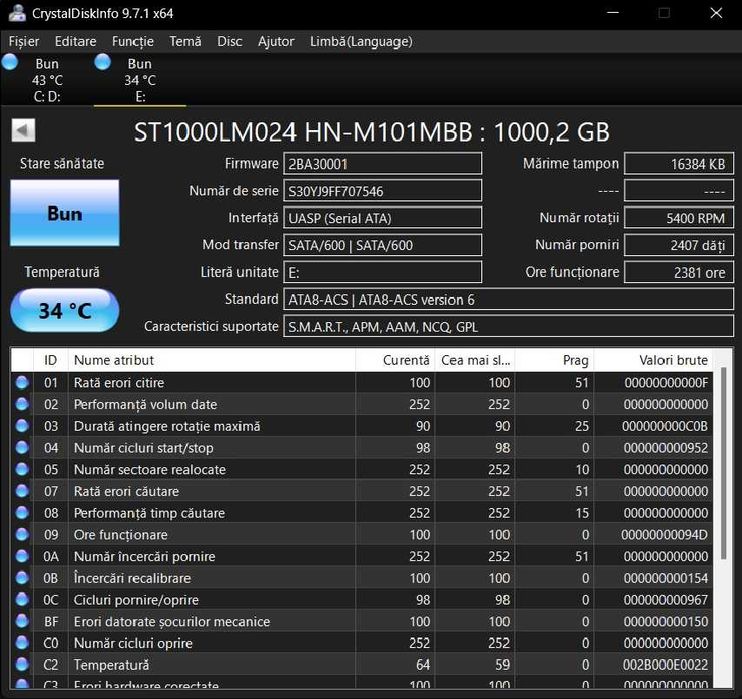
Task: Click status orb for row 0A încercări pornire
Action: [22, 556]
